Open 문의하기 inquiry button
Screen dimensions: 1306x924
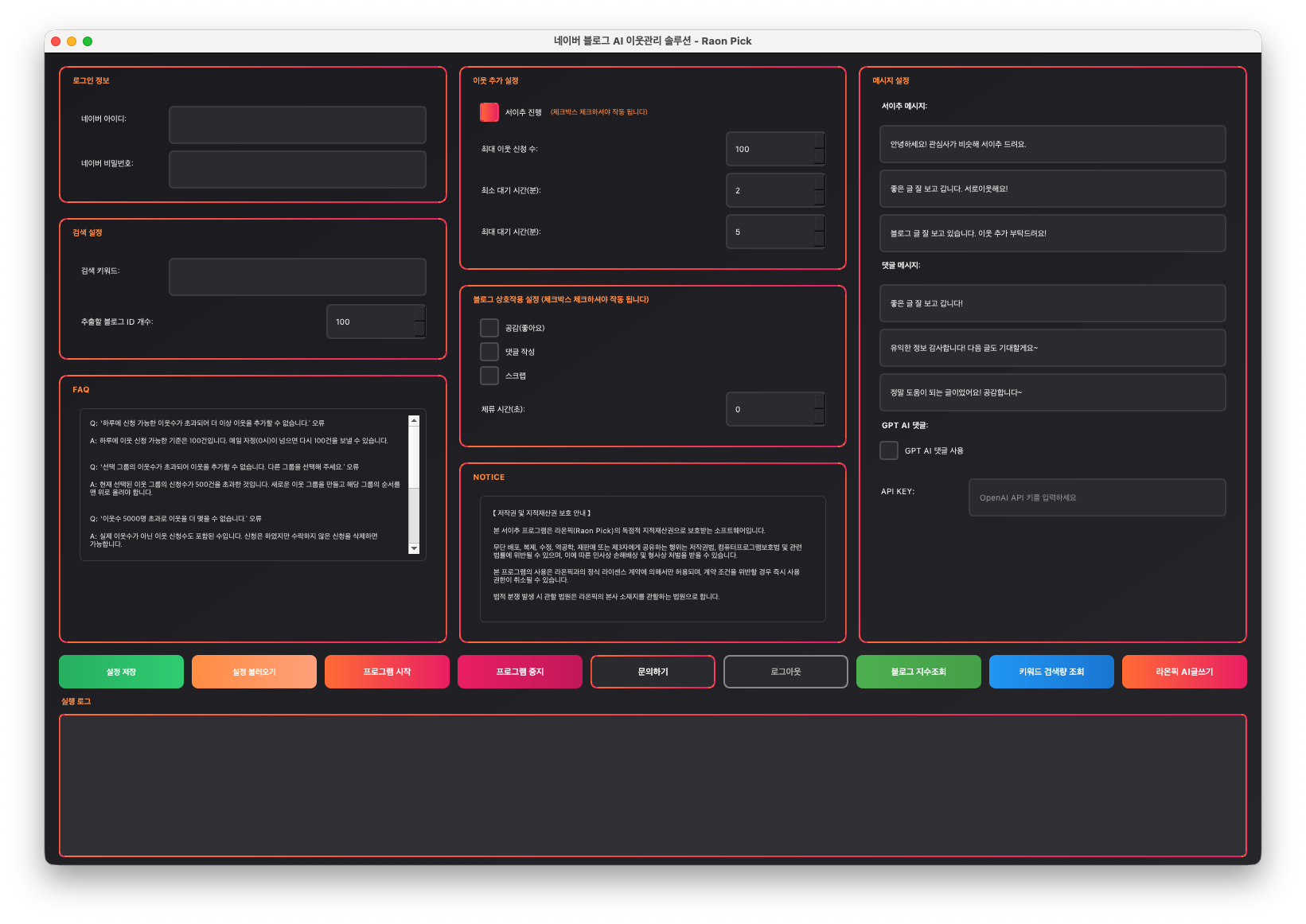pos(653,672)
